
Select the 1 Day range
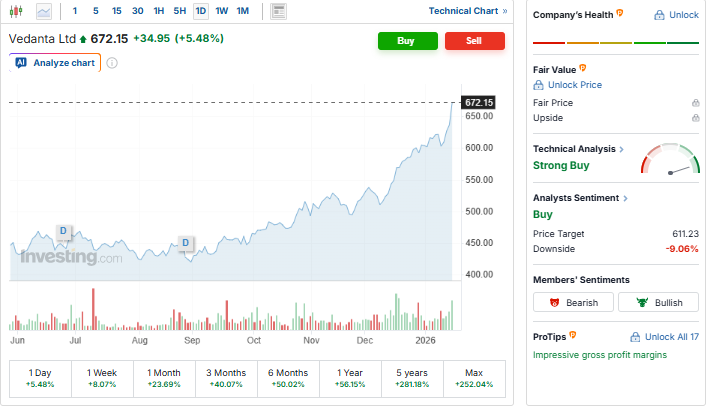[40, 379]
